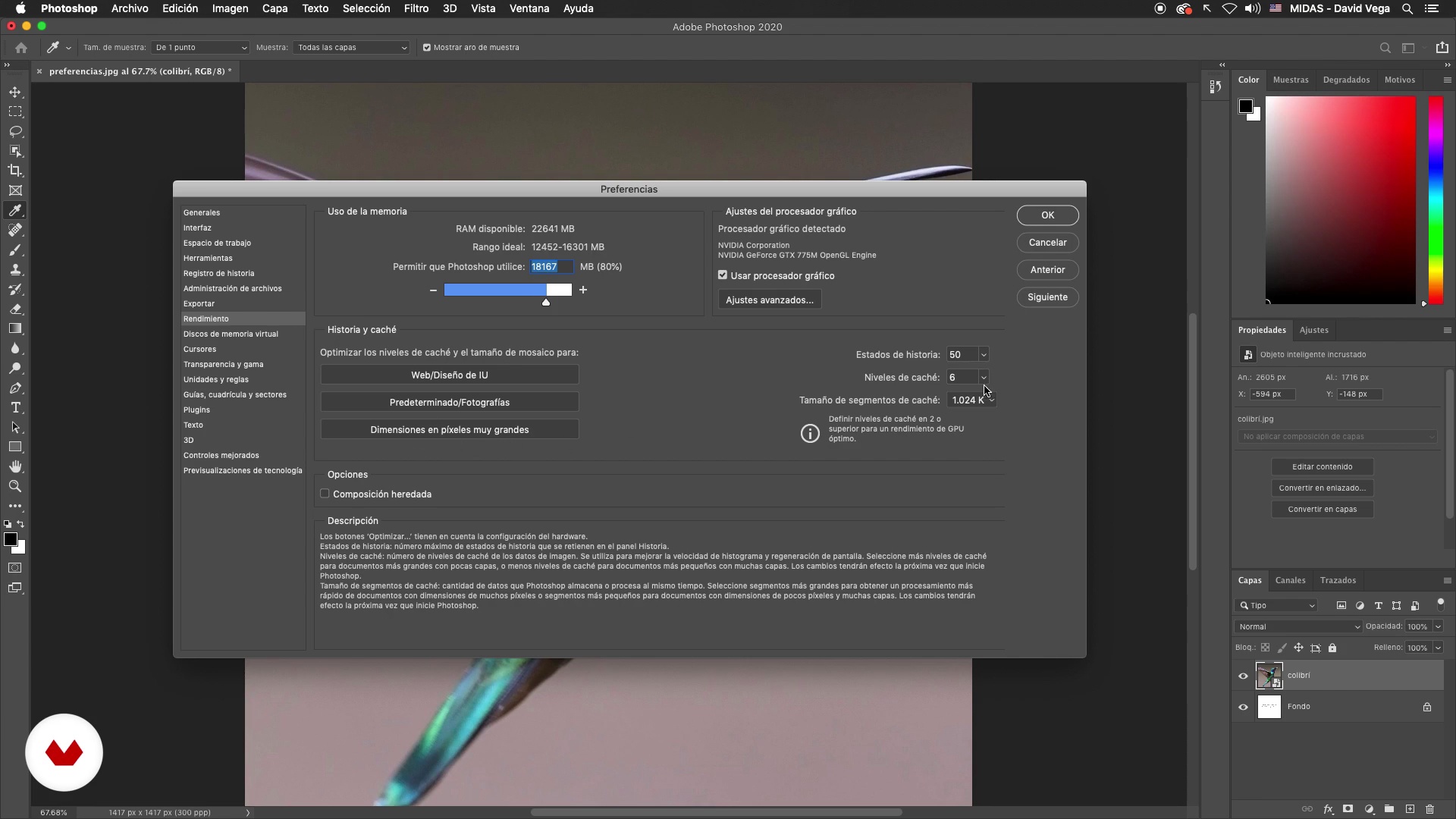Image resolution: width=1456 pixels, height=819 pixels.
Task: Switch to the Canales tab
Action: click(1290, 580)
